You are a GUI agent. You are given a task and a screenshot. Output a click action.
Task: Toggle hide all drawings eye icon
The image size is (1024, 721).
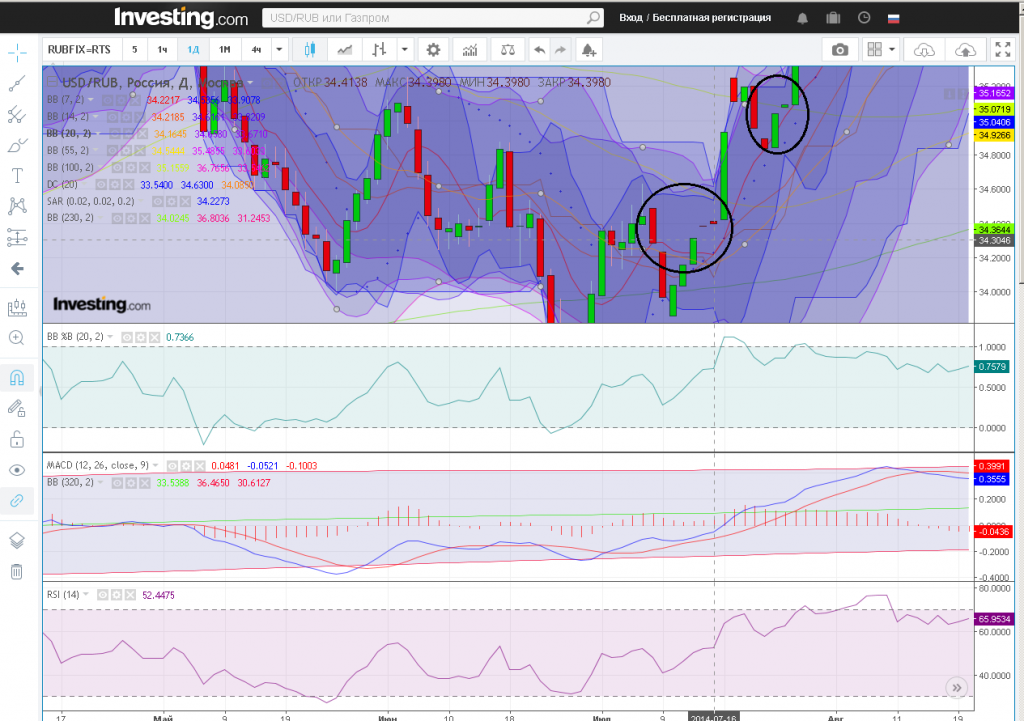click(x=16, y=470)
